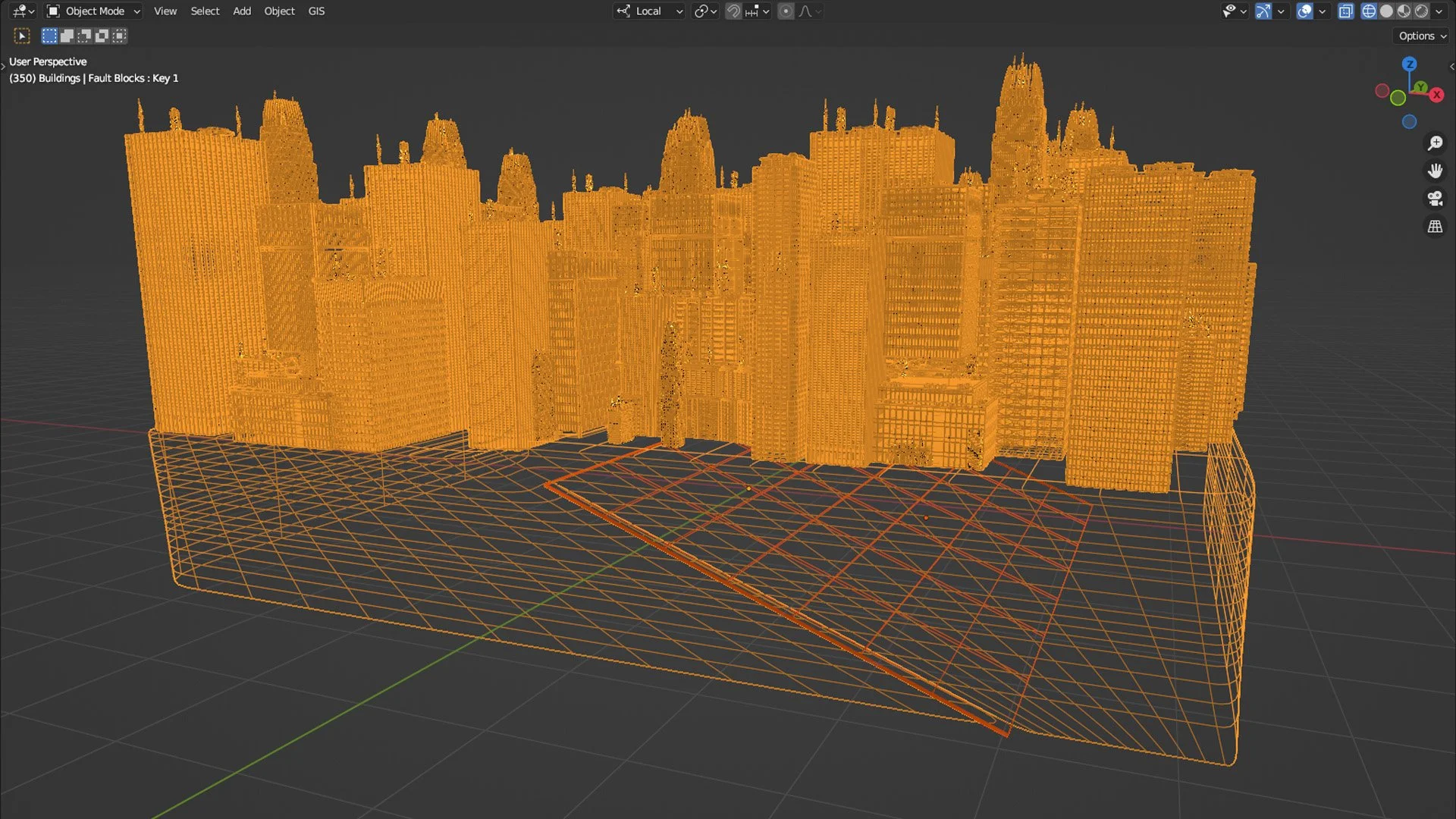
Task: Toggle the snapping magnet
Action: point(733,11)
